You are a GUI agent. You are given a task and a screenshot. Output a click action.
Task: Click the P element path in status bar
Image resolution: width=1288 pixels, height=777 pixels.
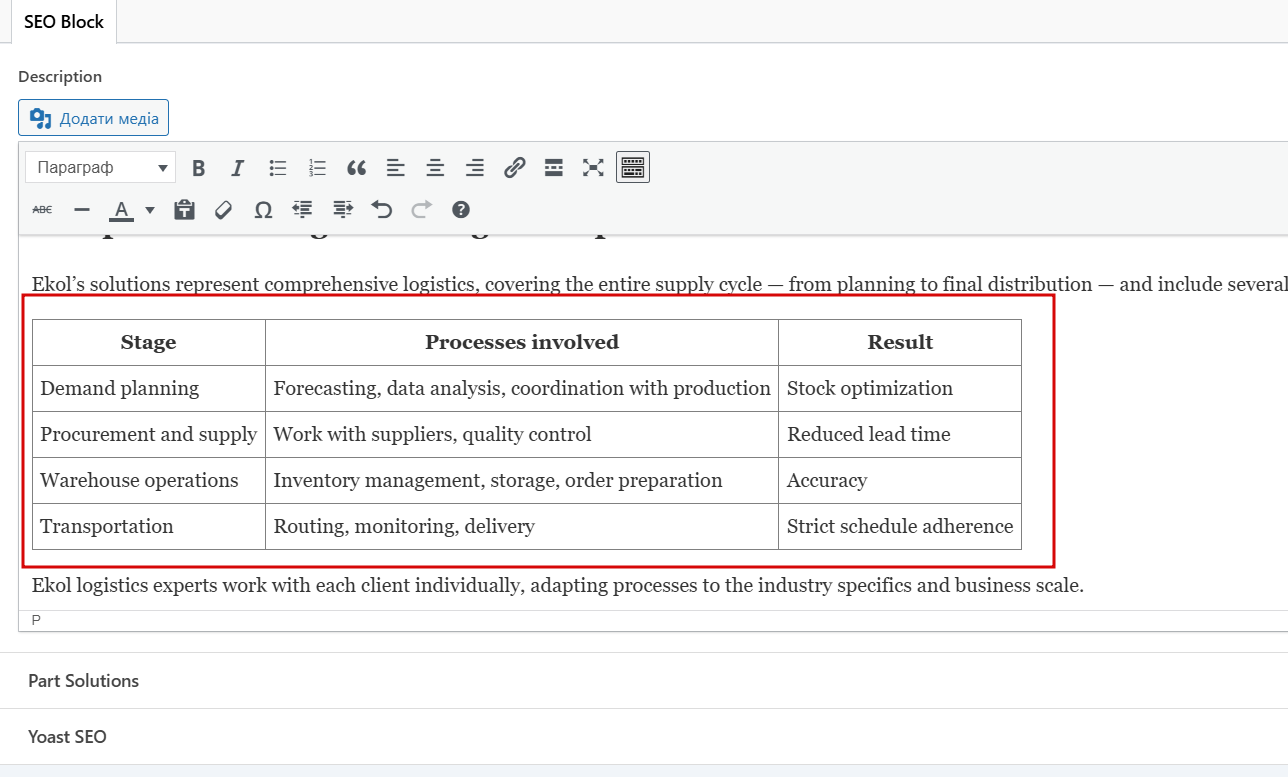tap(36, 621)
